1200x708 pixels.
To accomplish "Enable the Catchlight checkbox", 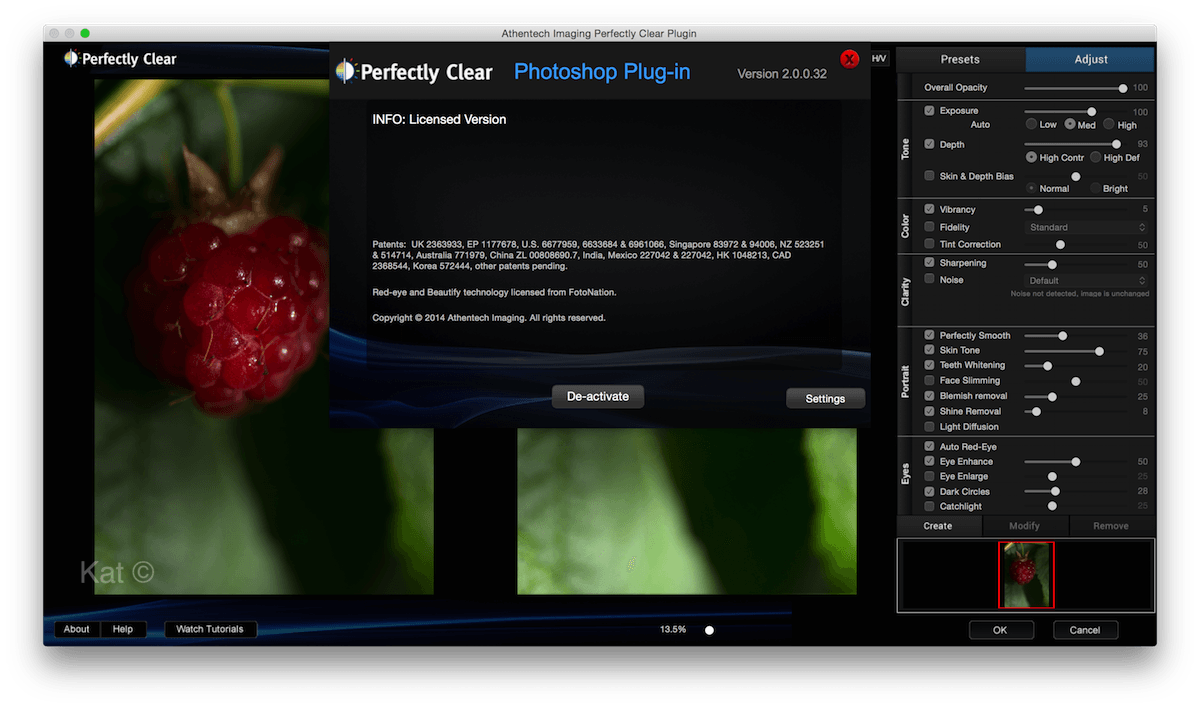I will [930, 507].
